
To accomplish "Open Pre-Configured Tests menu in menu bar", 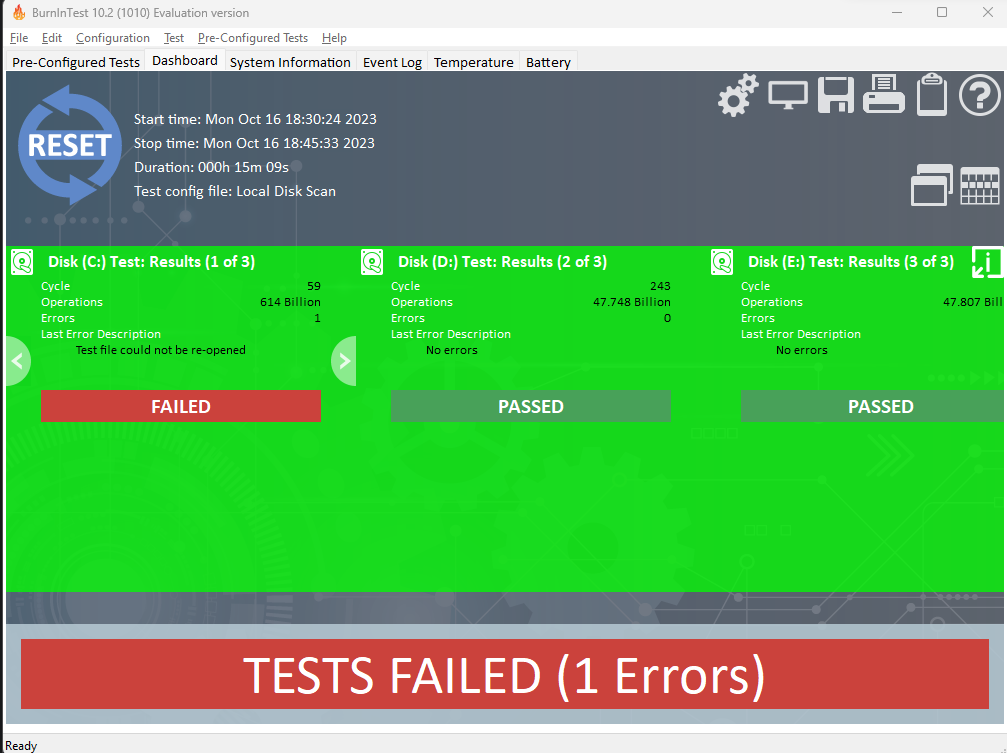I will pyautogui.click(x=252, y=38).
